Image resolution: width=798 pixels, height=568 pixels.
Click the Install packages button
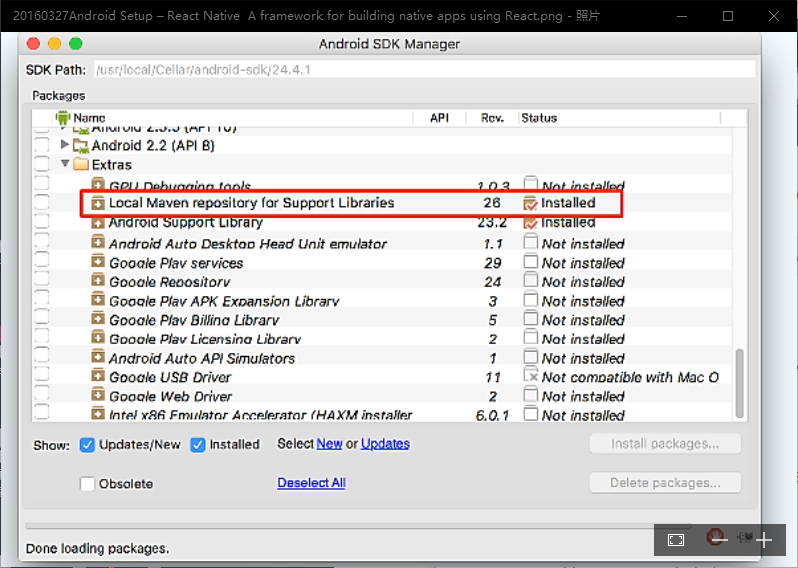tap(665, 444)
